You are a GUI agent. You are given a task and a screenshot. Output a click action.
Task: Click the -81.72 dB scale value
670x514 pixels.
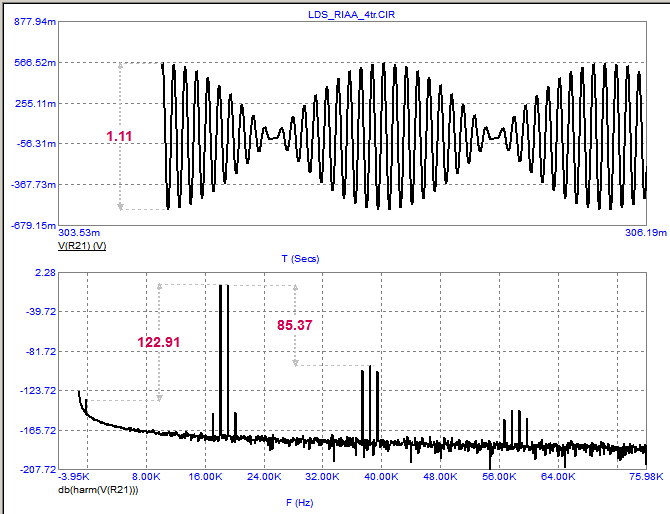41,352
